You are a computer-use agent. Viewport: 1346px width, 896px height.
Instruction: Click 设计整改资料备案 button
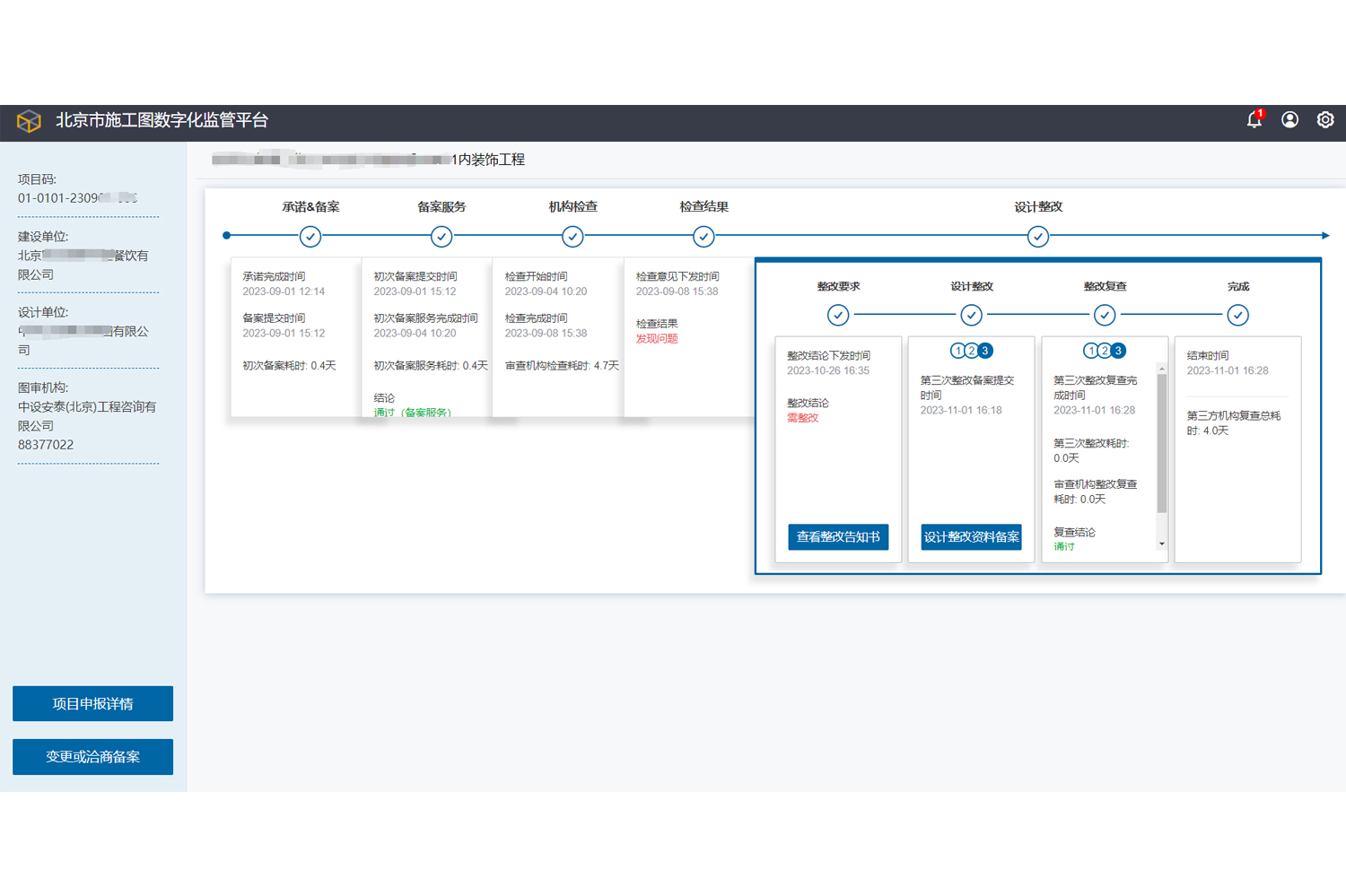coord(971,536)
